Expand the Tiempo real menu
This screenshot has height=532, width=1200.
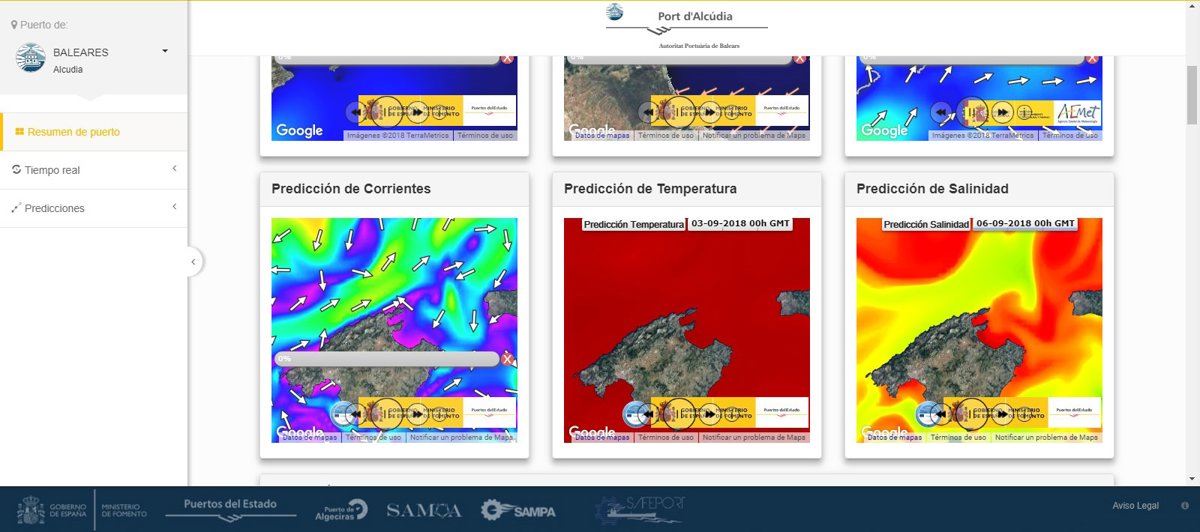pos(94,170)
